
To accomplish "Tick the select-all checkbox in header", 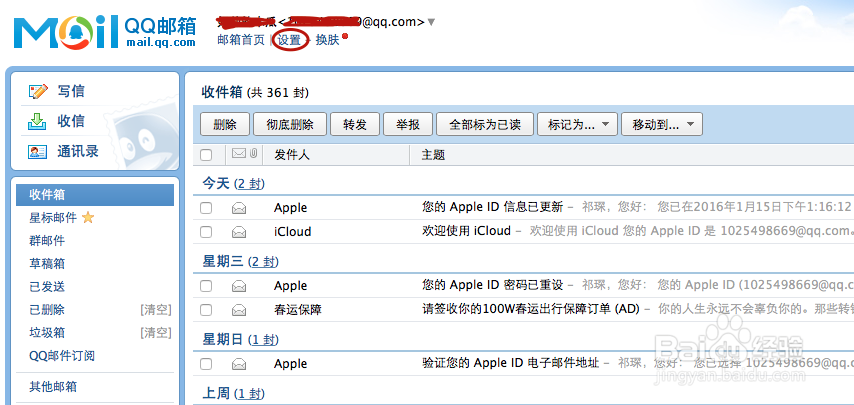I will pos(206,155).
